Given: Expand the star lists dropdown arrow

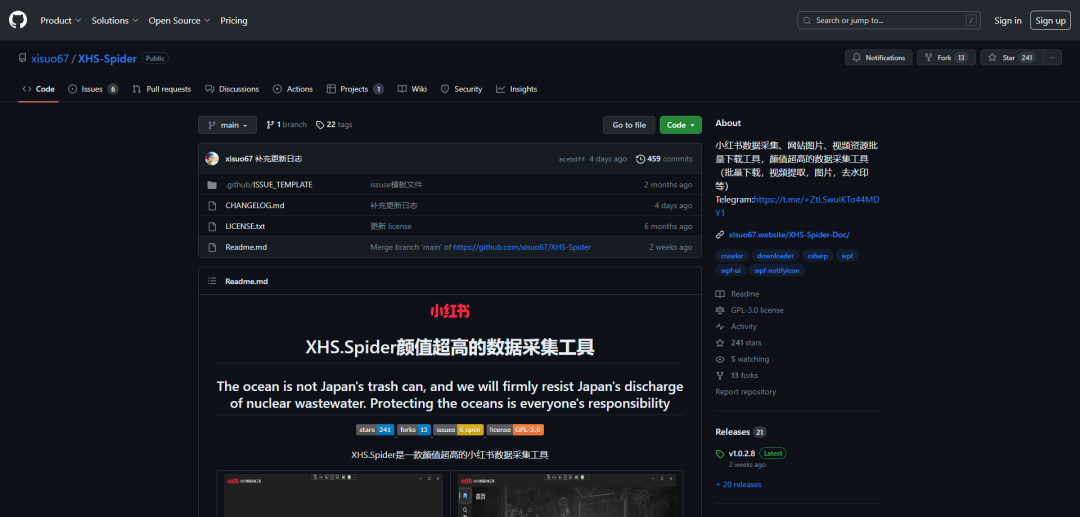Looking at the screenshot, I should click(x=1052, y=58).
